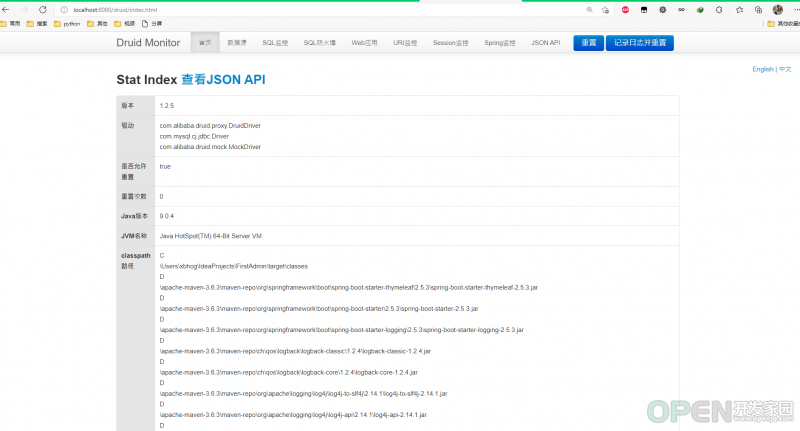Click log4j-api-2.14.1.jar path
The height and width of the screenshot is (431, 800).
tap(293, 415)
